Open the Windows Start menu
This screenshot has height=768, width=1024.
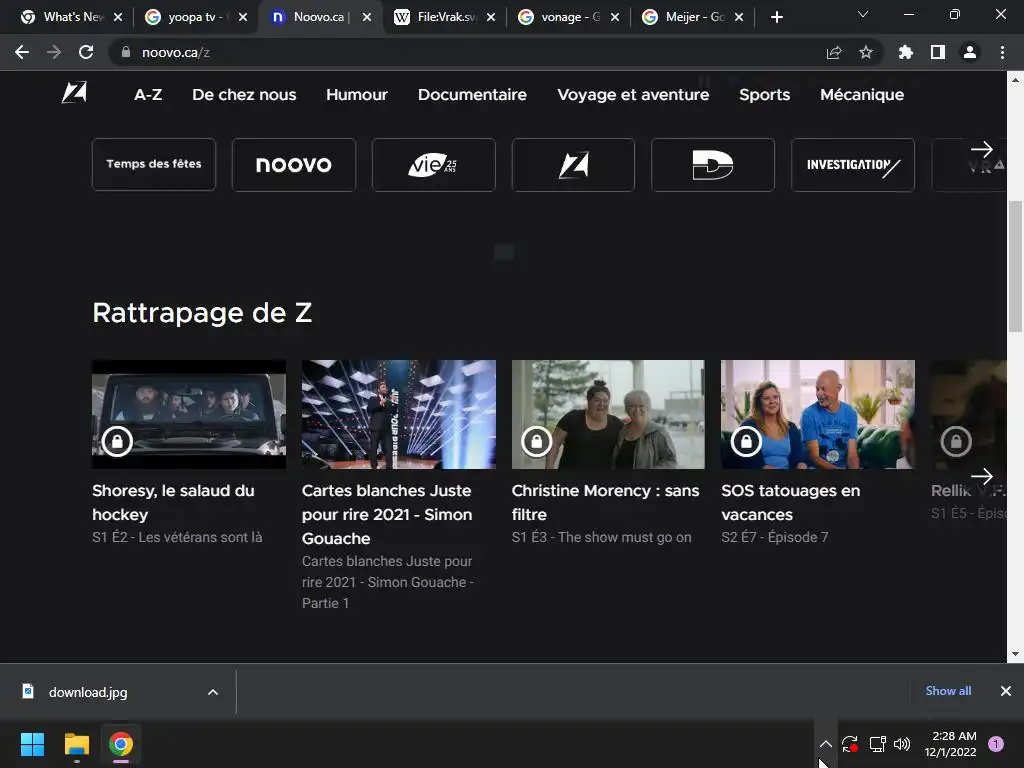coord(32,744)
